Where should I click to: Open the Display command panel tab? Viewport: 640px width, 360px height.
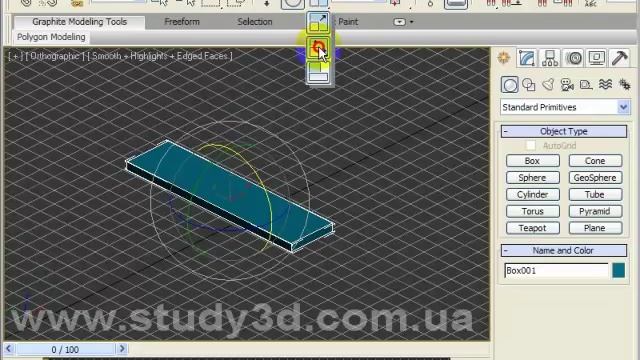pos(596,58)
